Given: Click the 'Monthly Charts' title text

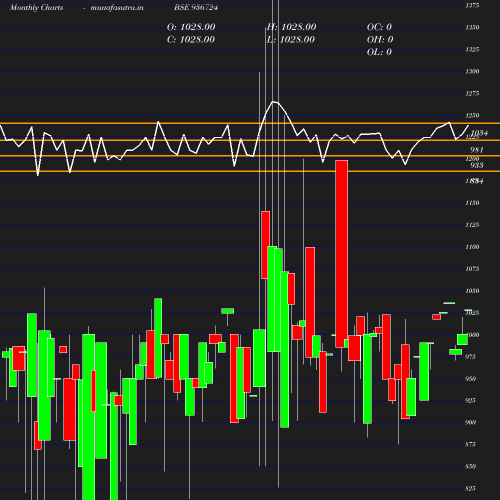Looking at the screenshot, I should coord(36,7).
